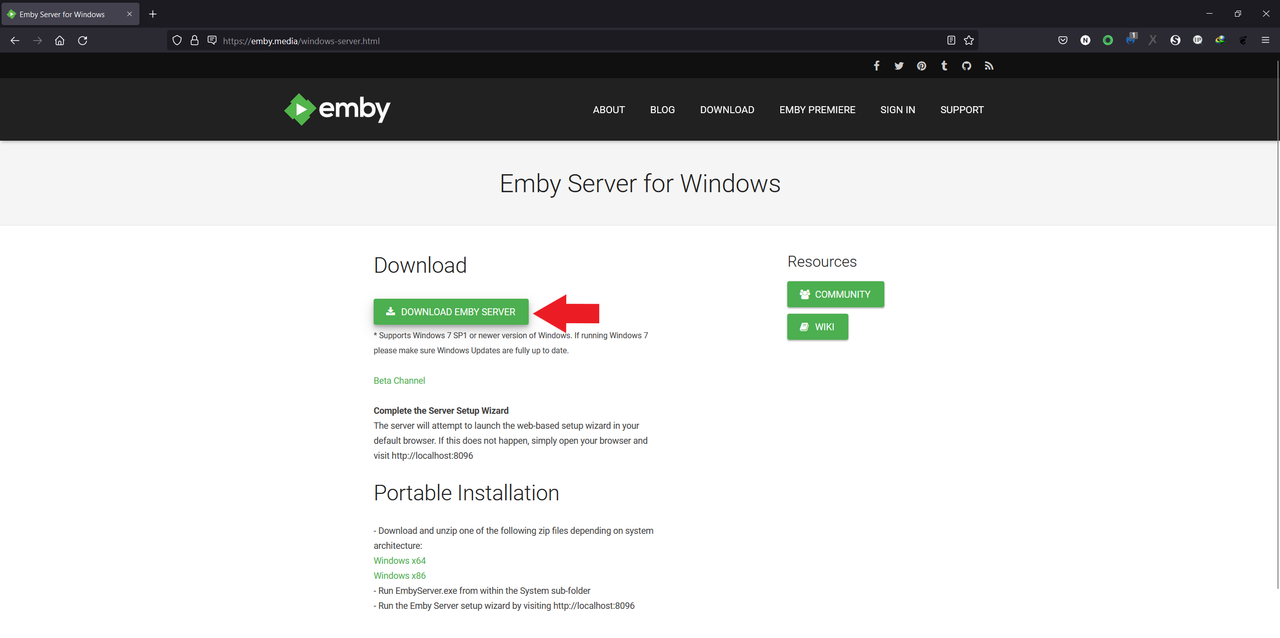This screenshot has width=1280, height=638.
Task: Go back with the browser back arrow
Action: pyautogui.click(x=15, y=41)
